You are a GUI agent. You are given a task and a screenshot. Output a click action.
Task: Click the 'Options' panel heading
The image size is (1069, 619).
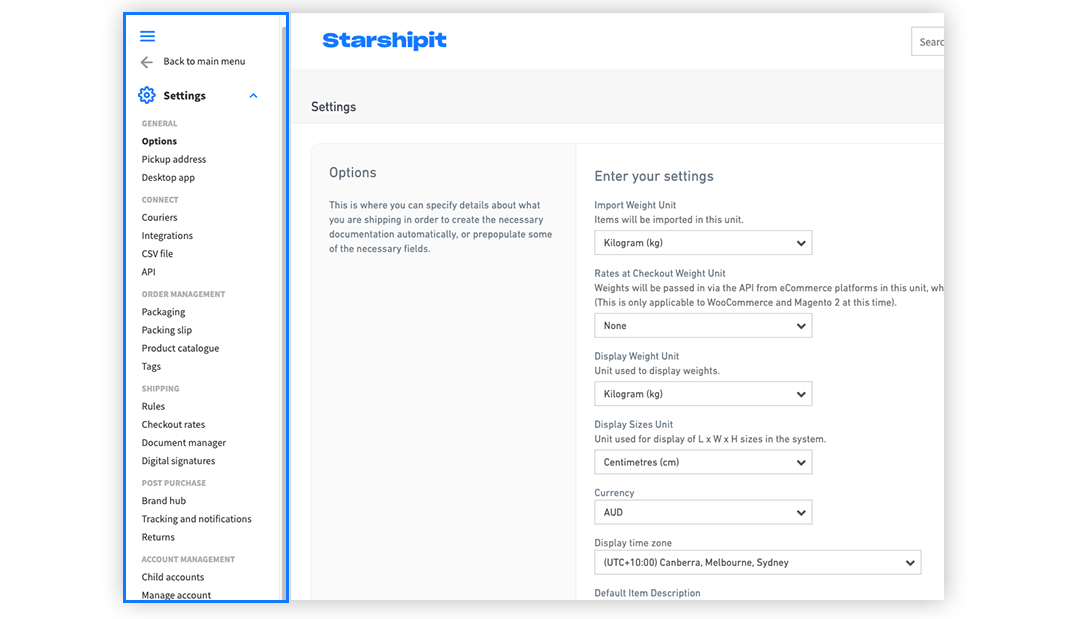pyautogui.click(x=352, y=172)
